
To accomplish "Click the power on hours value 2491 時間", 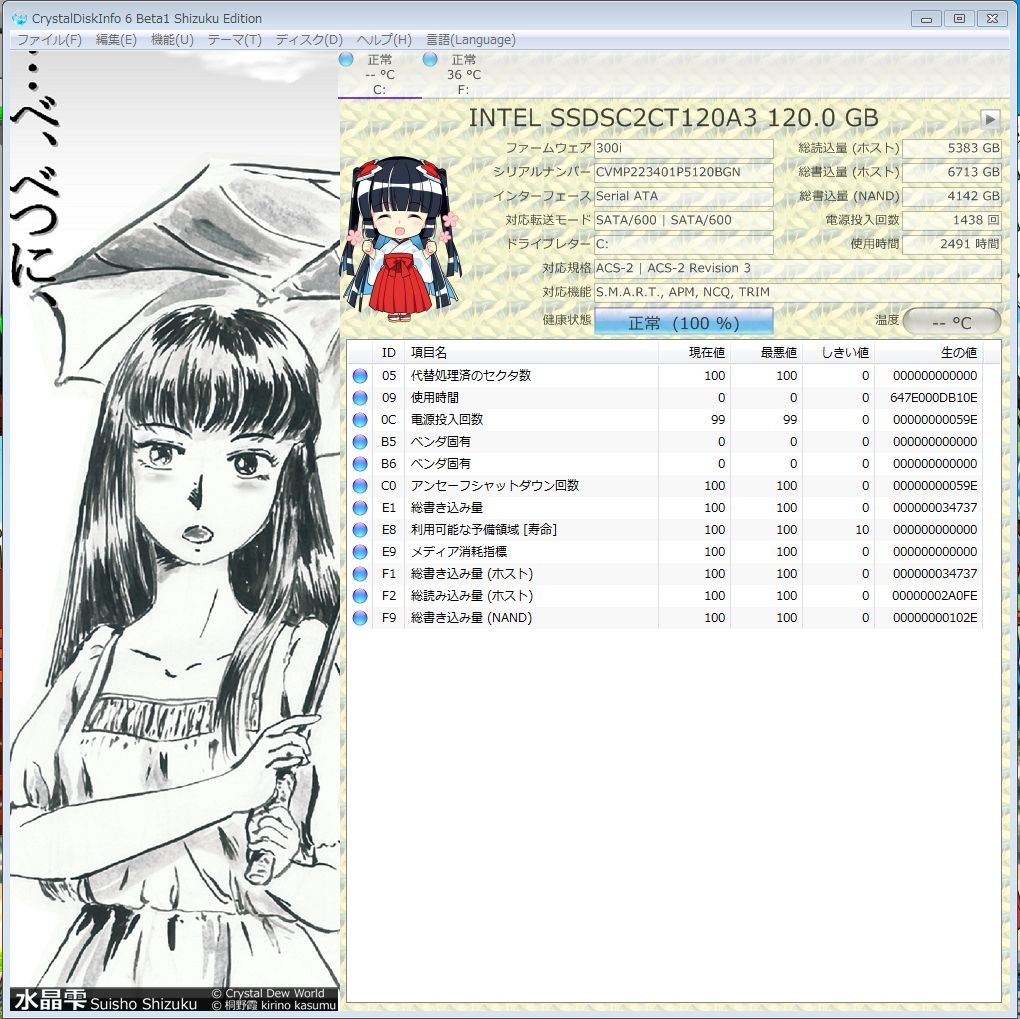I will coord(952,245).
